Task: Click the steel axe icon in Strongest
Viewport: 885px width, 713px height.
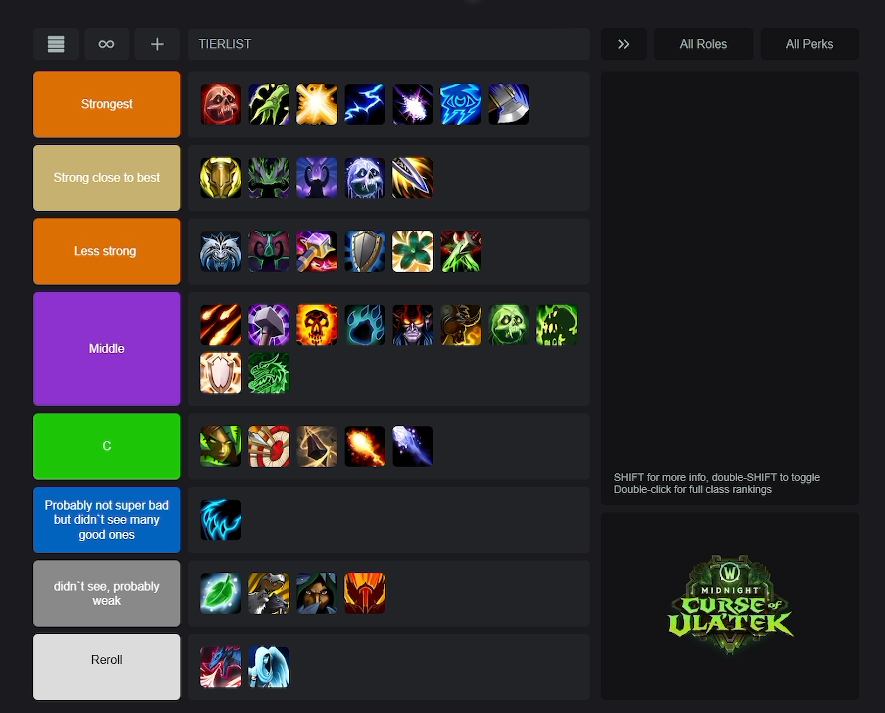Action: (509, 104)
